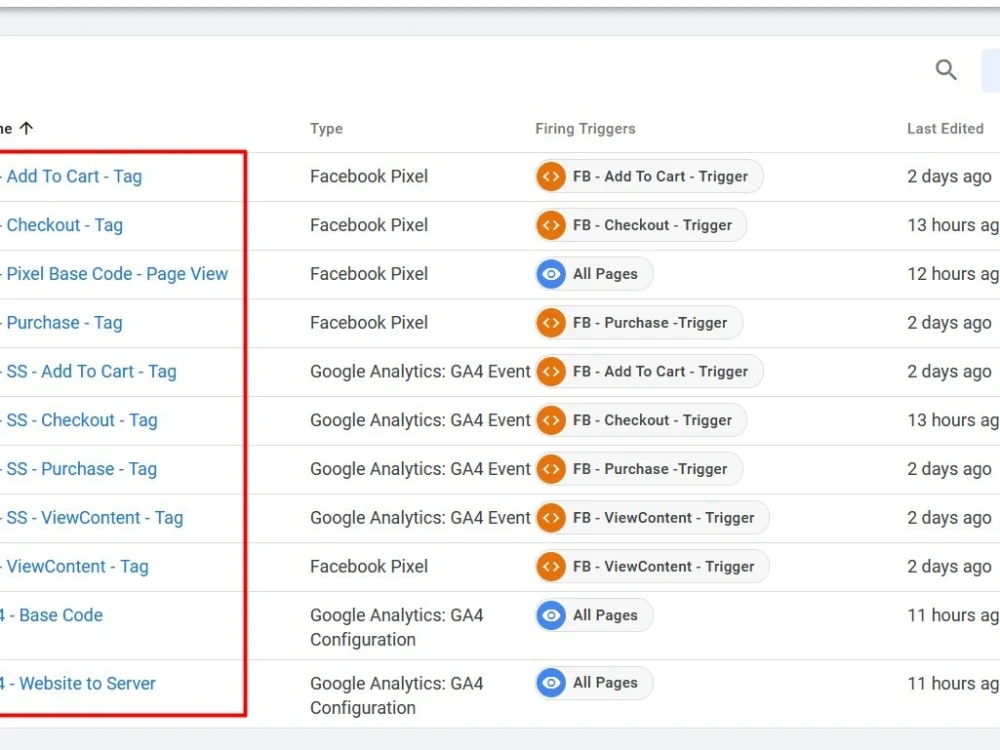
Task: Click Google Analytics: GA4 Configuration in the Website to Server row
Action: coord(397,696)
